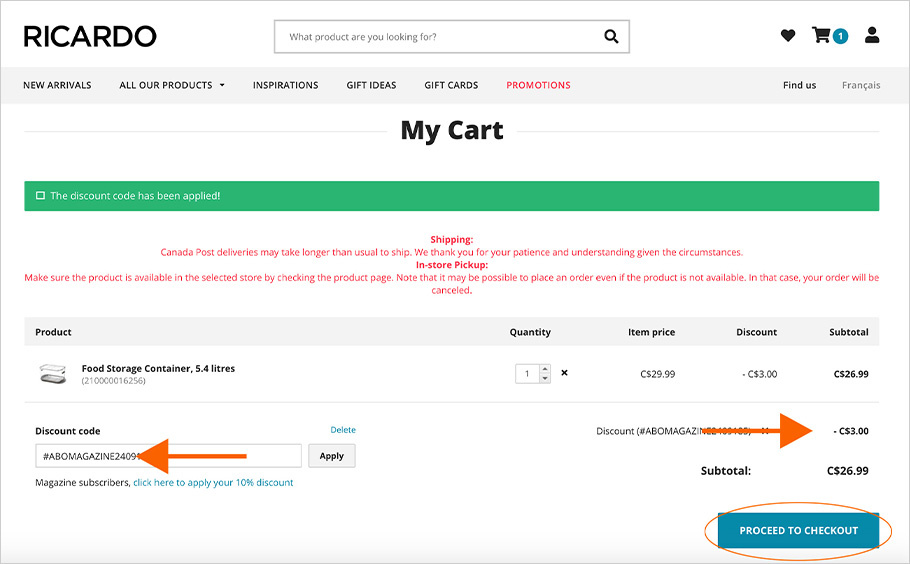The image size is (910, 564).
Task: Click Apply discount code button
Action: pos(331,456)
